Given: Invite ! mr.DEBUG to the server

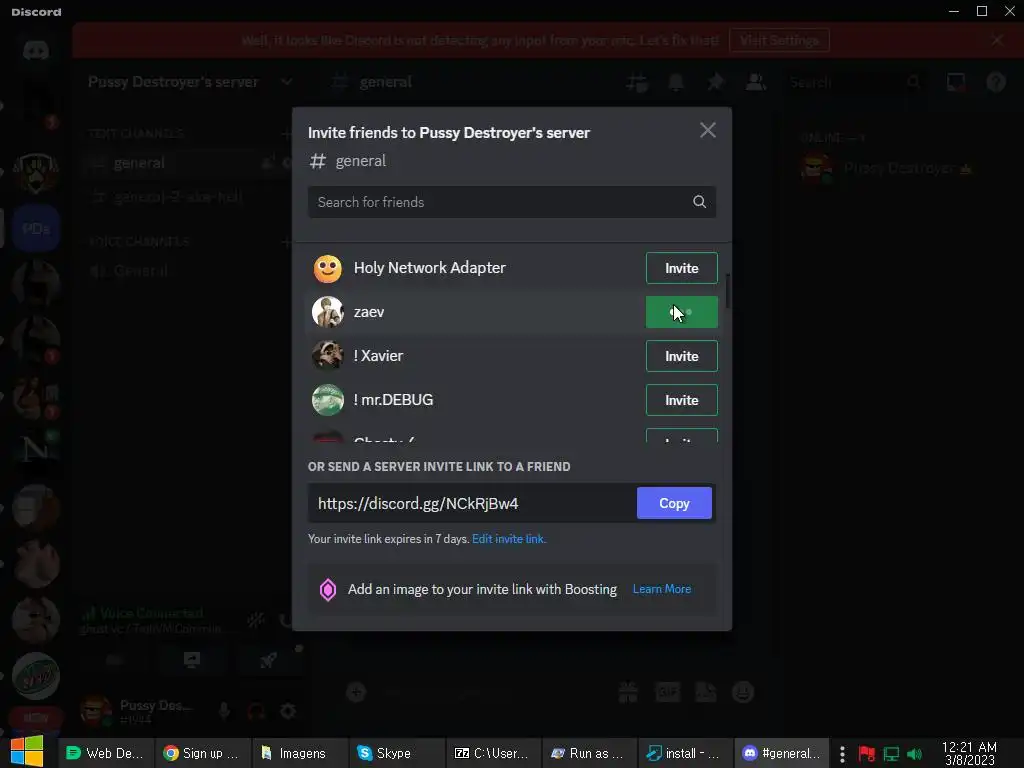Looking at the screenshot, I should pos(681,400).
